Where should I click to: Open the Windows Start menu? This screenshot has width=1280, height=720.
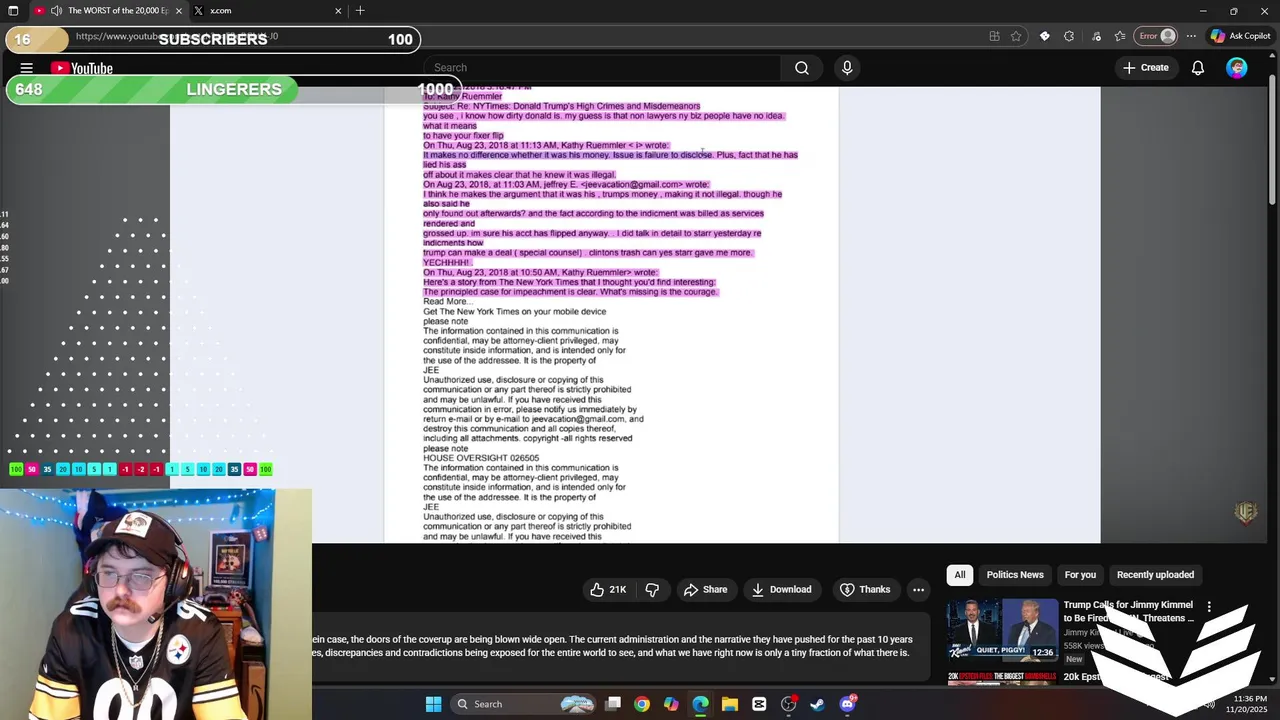(x=433, y=704)
